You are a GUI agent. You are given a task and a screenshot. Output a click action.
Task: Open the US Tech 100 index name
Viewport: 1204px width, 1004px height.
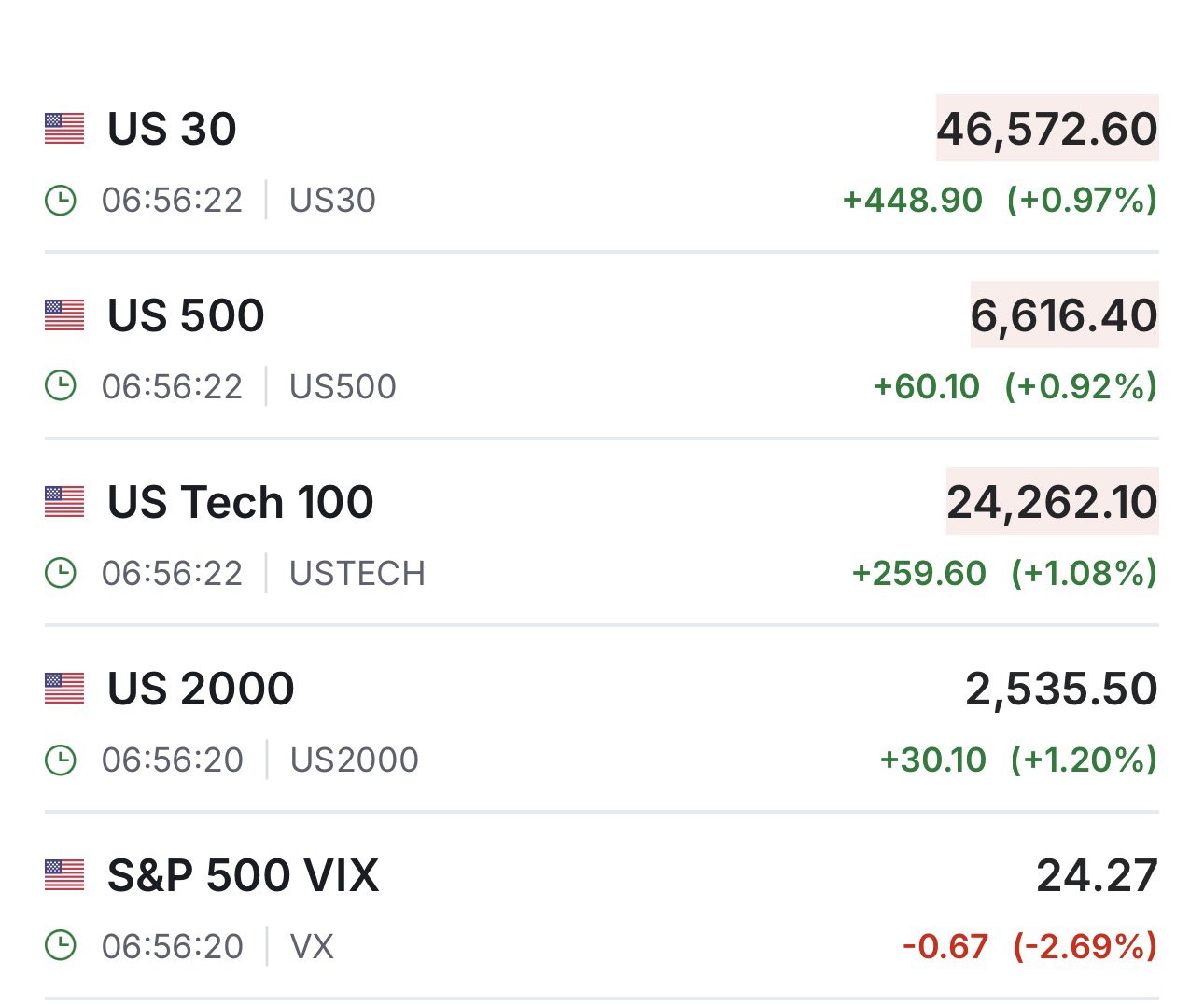coord(240,502)
